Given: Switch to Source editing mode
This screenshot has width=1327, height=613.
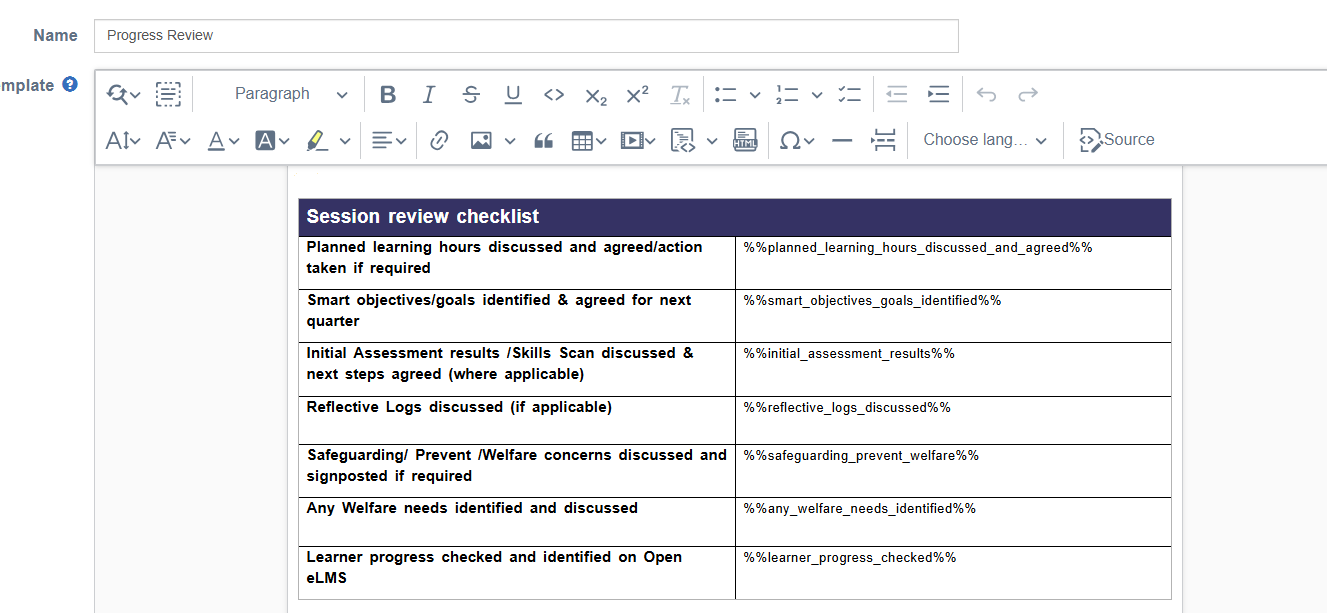Looking at the screenshot, I should (x=1117, y=140).
